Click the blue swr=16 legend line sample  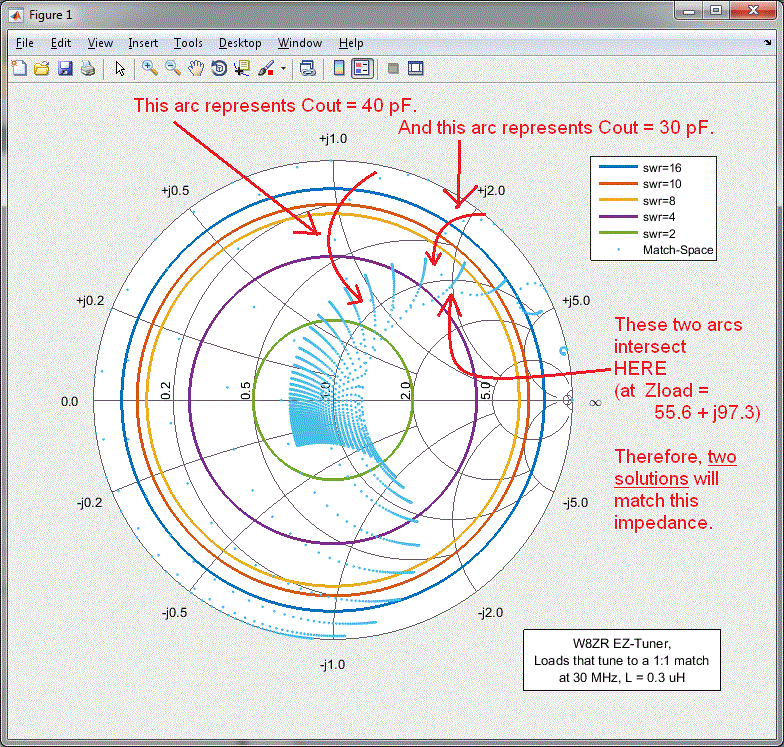click(618, 168)
